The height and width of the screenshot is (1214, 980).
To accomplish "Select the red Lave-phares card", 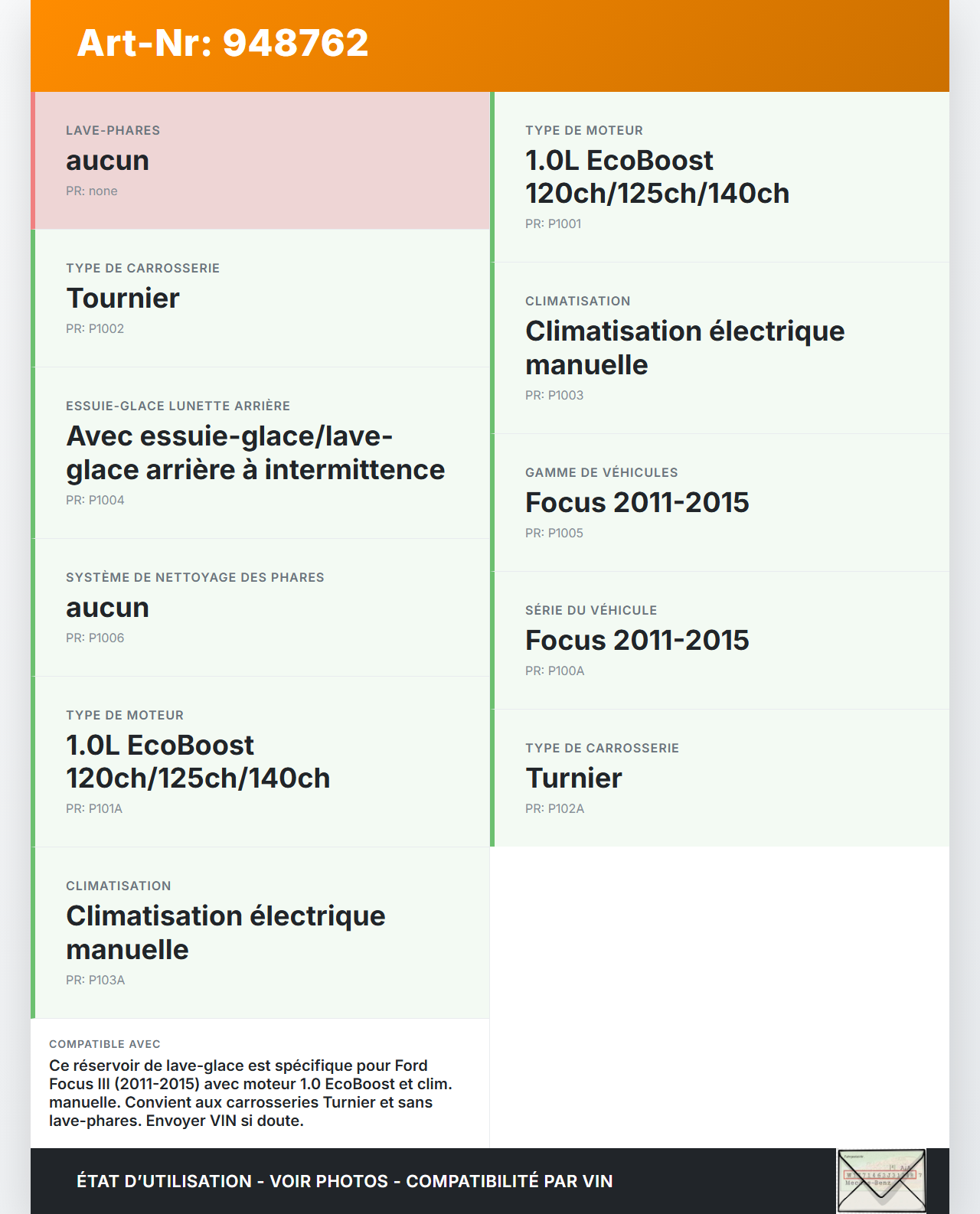I will (261, 161).
